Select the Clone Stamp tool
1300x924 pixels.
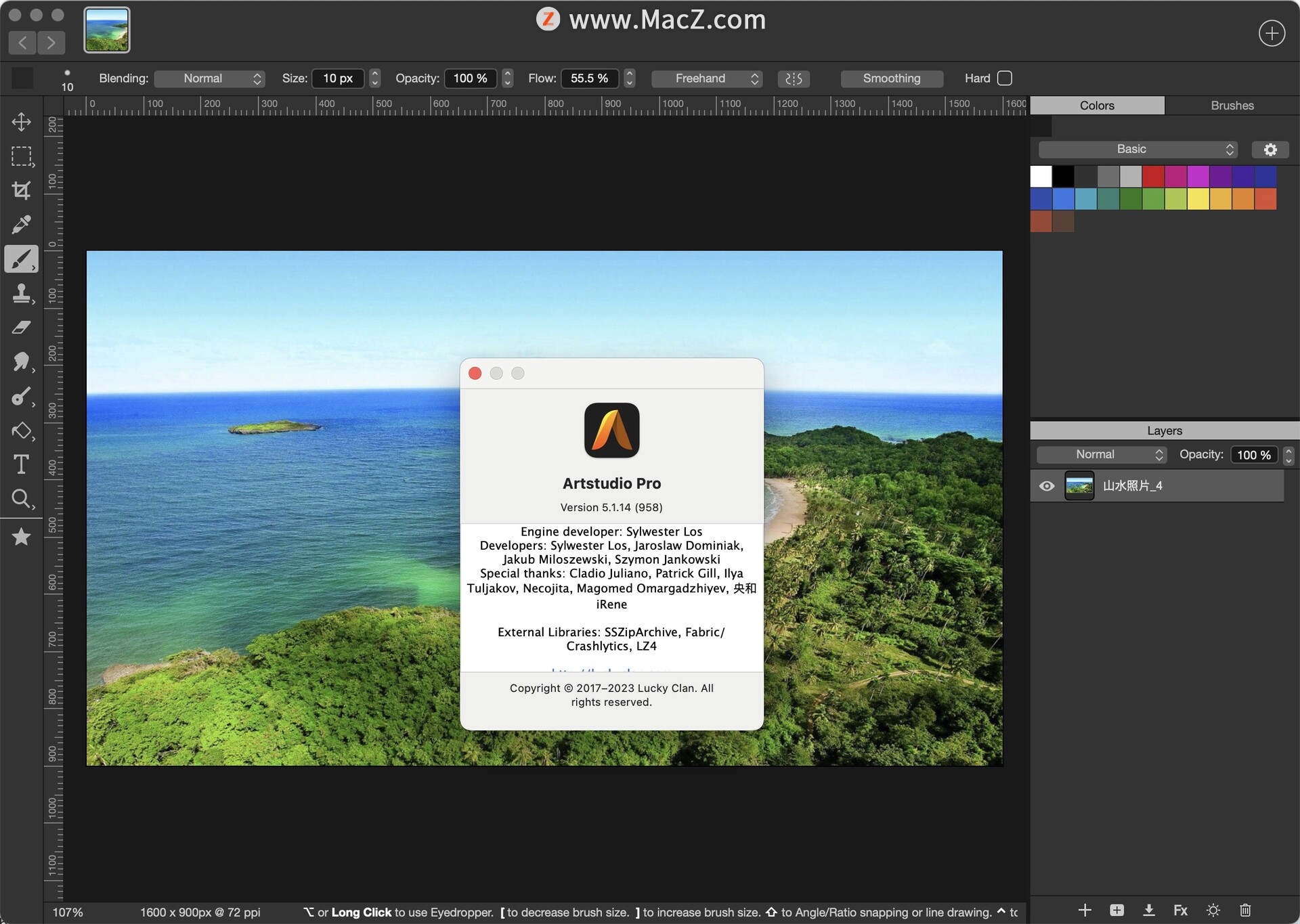coord(21,293)
